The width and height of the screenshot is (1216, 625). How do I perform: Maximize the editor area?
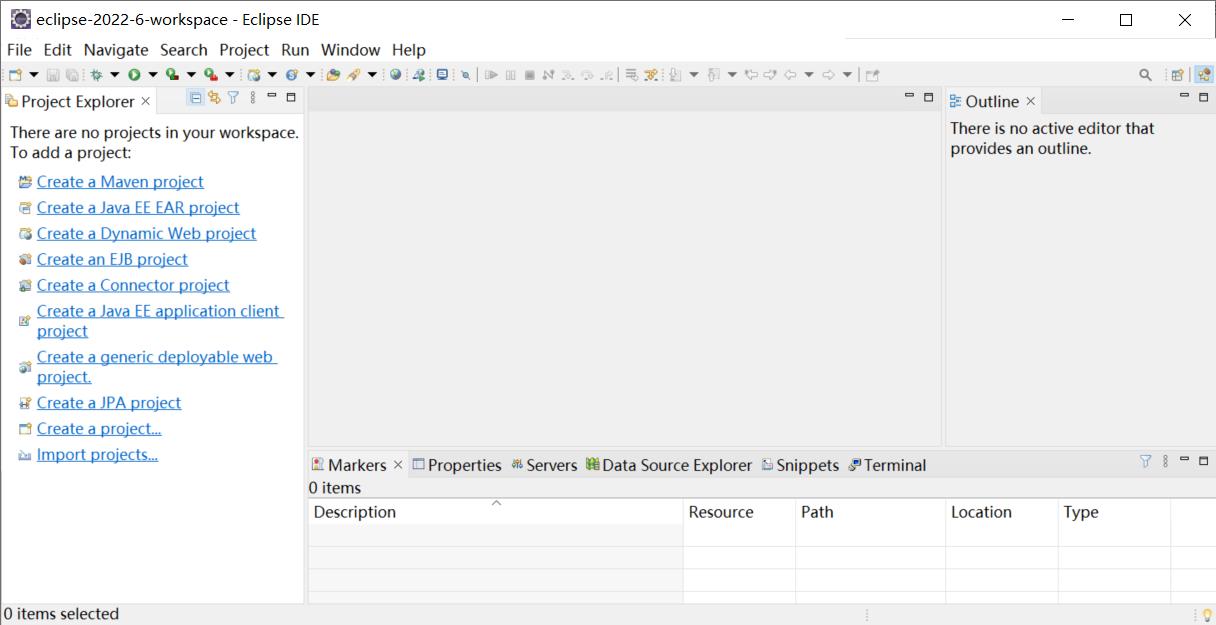[x=928, y=97]
